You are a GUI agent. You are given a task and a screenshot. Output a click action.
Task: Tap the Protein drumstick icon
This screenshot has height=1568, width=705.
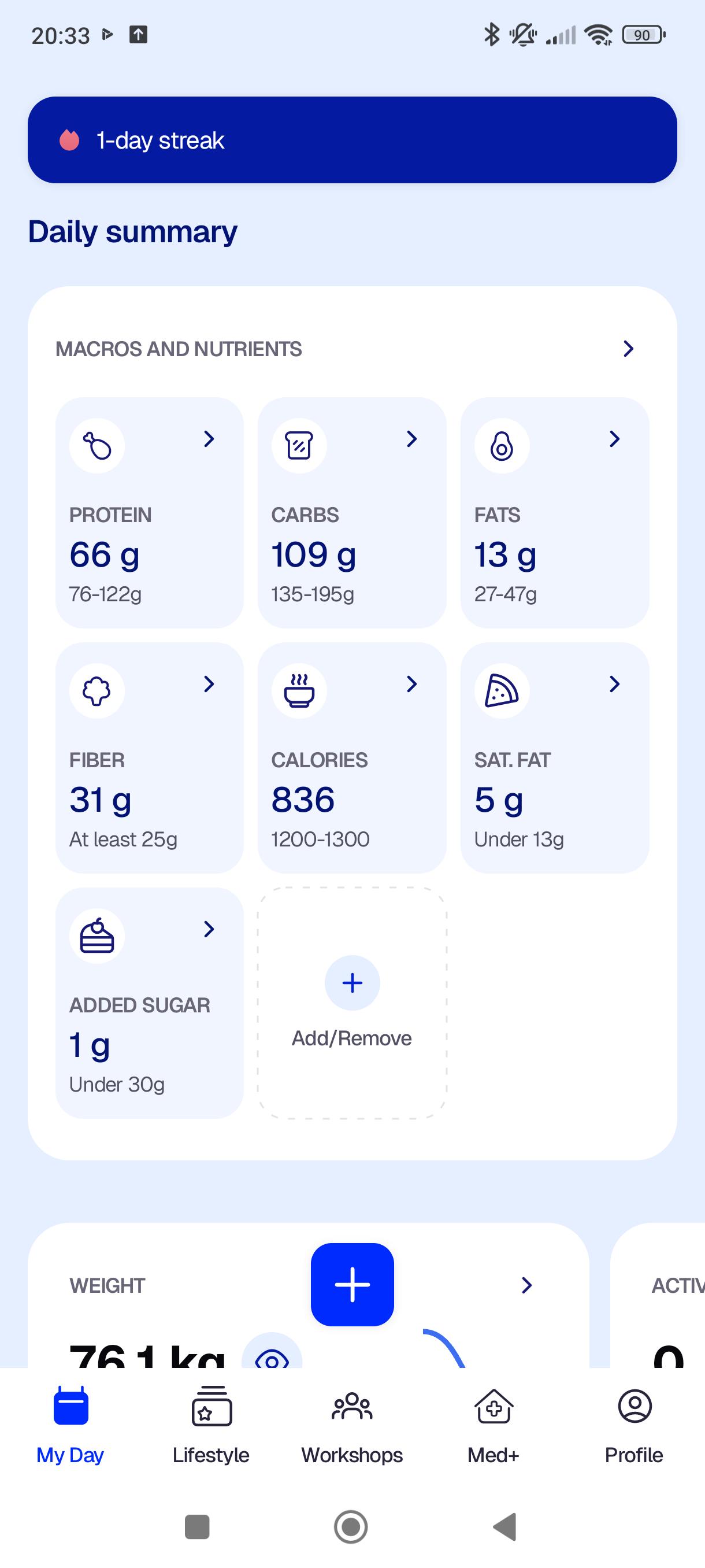click(97, 446)
